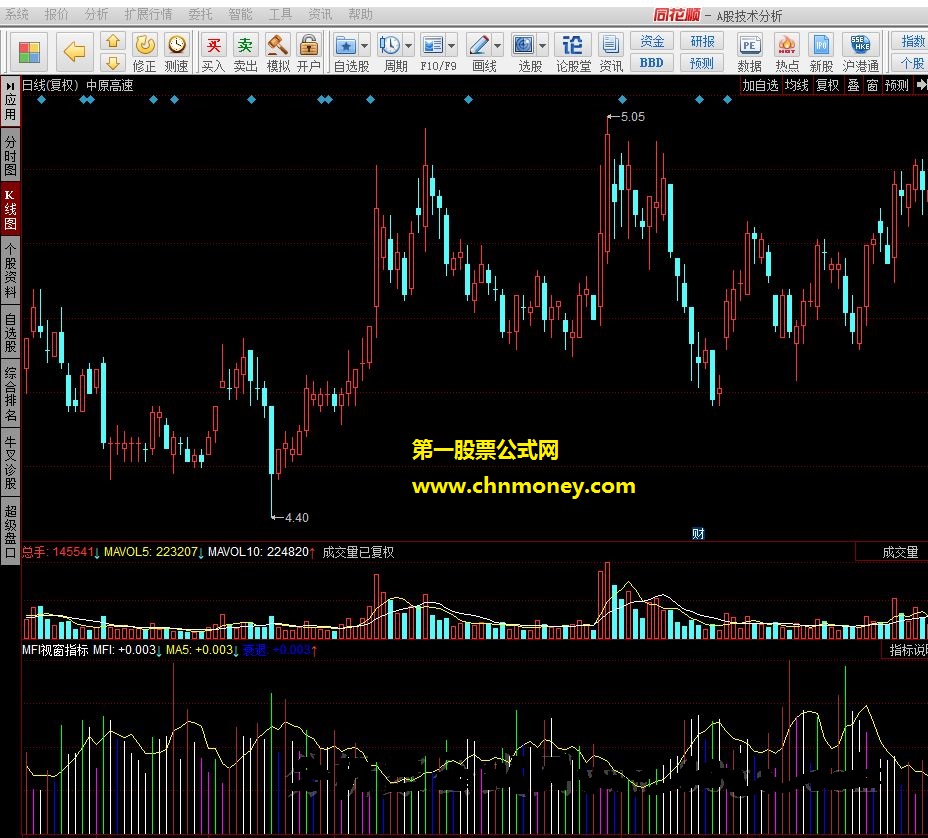The image size is (928, 838).
Task: Open the 系统 menu
Action: click(17, 14)
